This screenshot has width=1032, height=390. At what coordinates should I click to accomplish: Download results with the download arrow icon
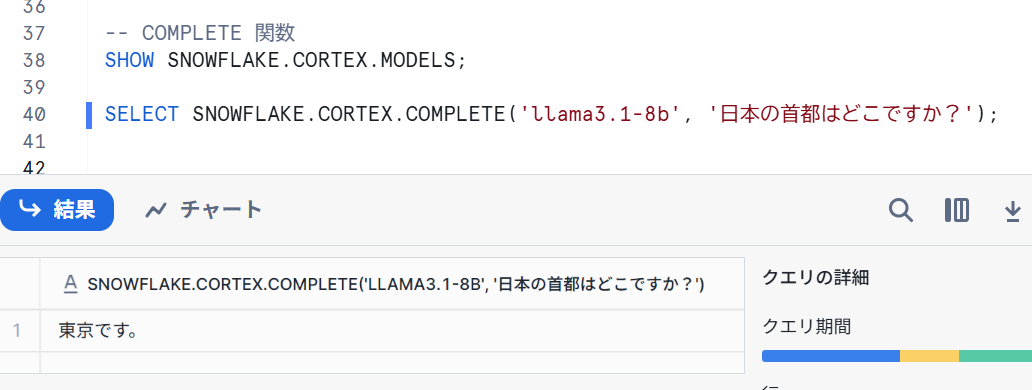[x=1013, y=211]
